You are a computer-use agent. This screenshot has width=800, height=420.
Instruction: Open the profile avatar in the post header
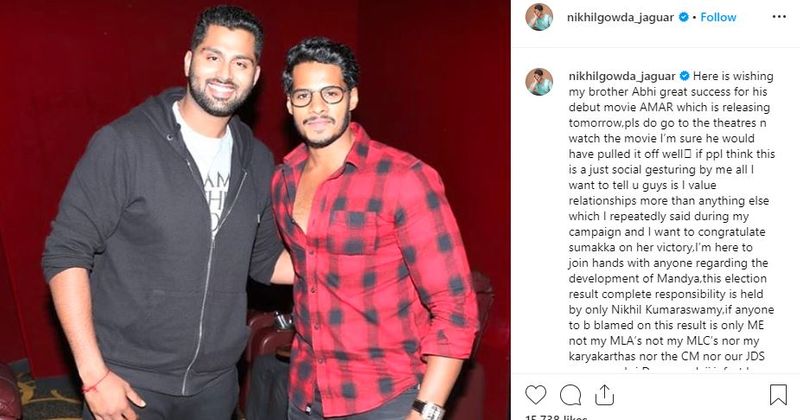pos(539,17)
